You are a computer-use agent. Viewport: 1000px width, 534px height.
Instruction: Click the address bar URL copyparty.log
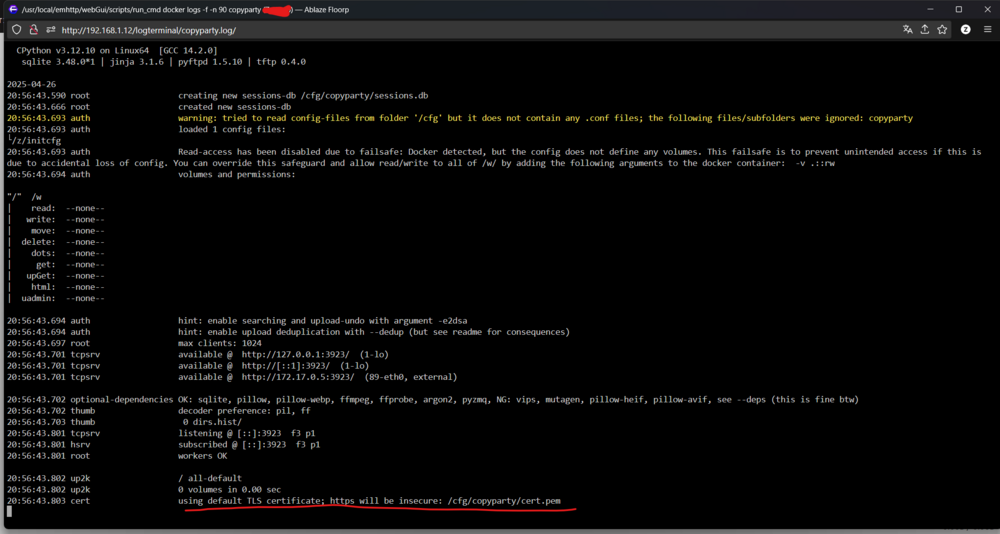149,30
